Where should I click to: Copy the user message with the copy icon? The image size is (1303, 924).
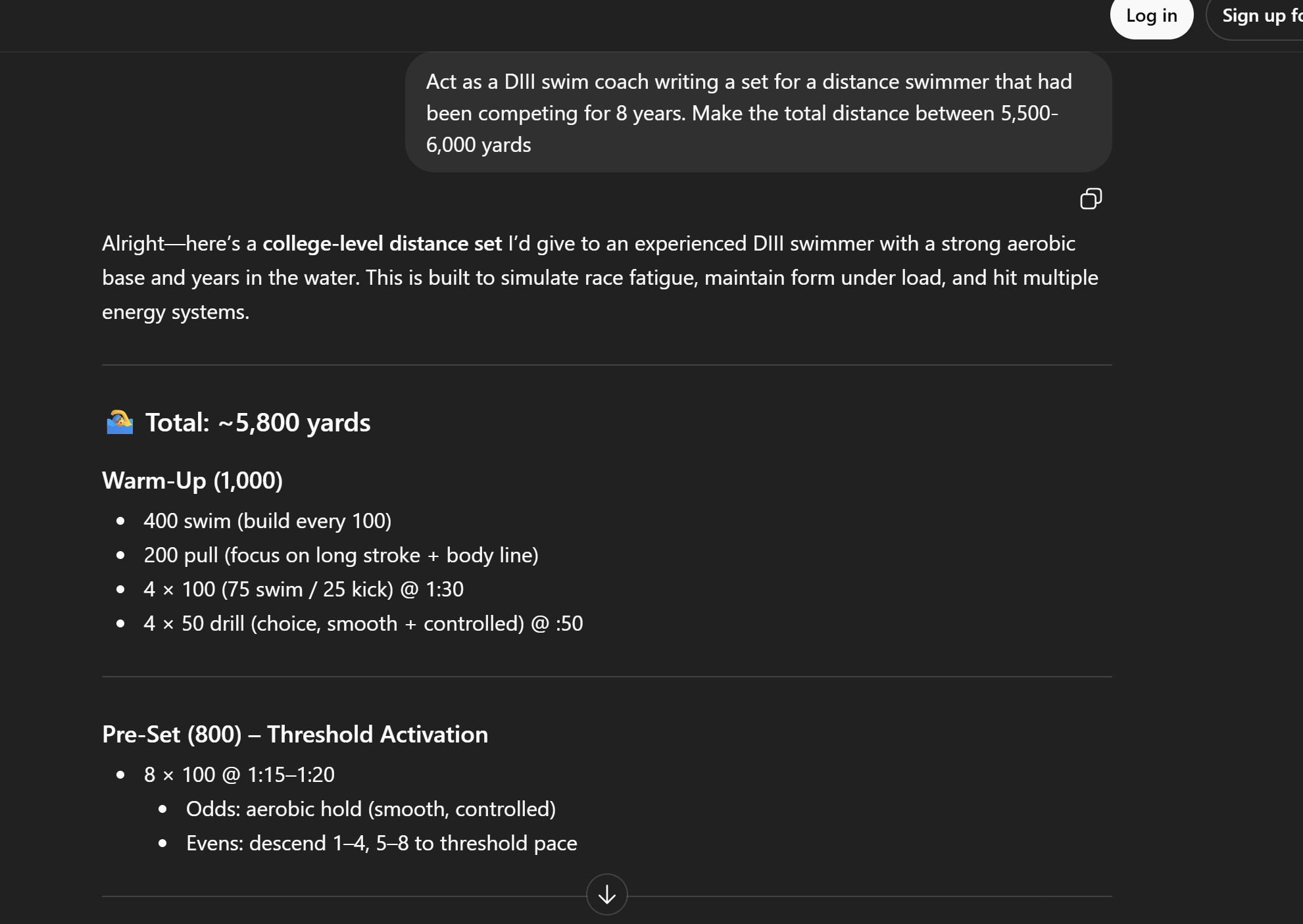coord(1091,199)
